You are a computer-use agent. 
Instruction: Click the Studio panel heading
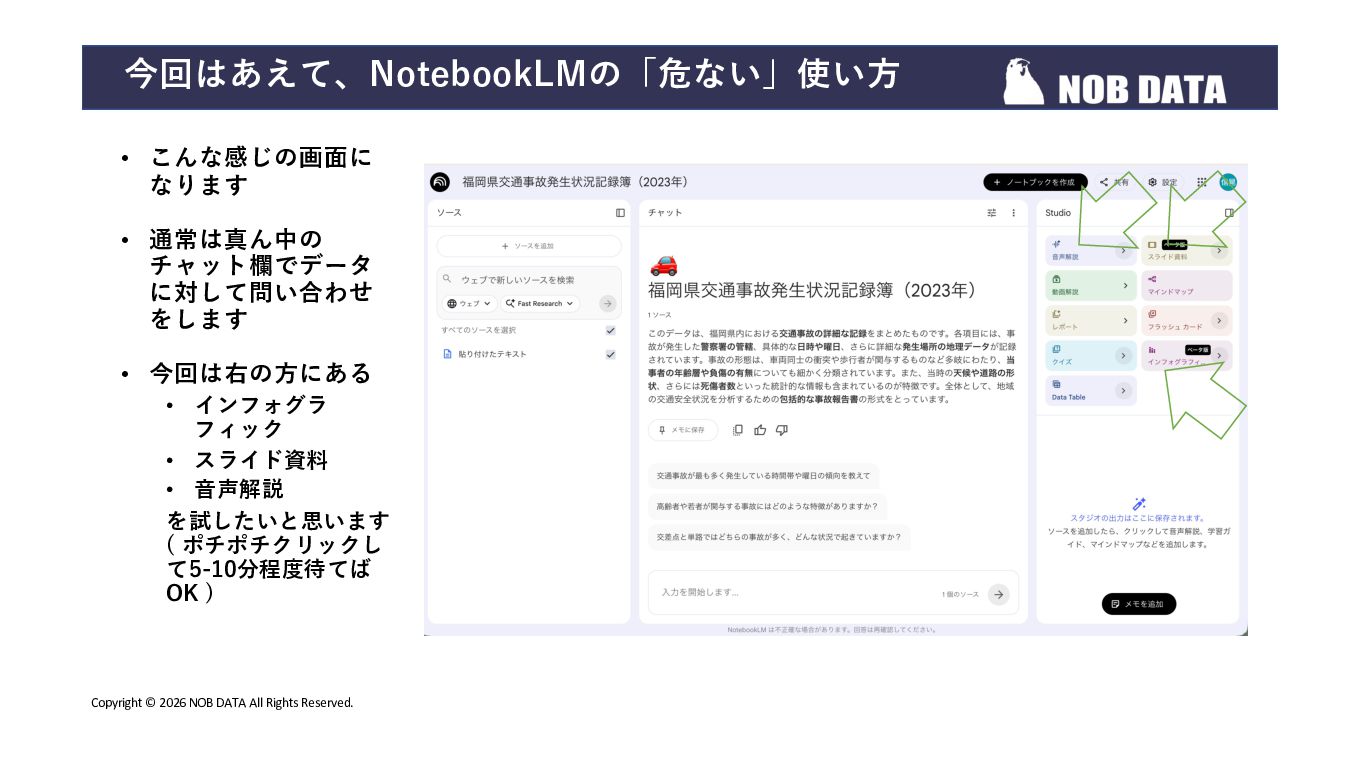[1058, 213]
